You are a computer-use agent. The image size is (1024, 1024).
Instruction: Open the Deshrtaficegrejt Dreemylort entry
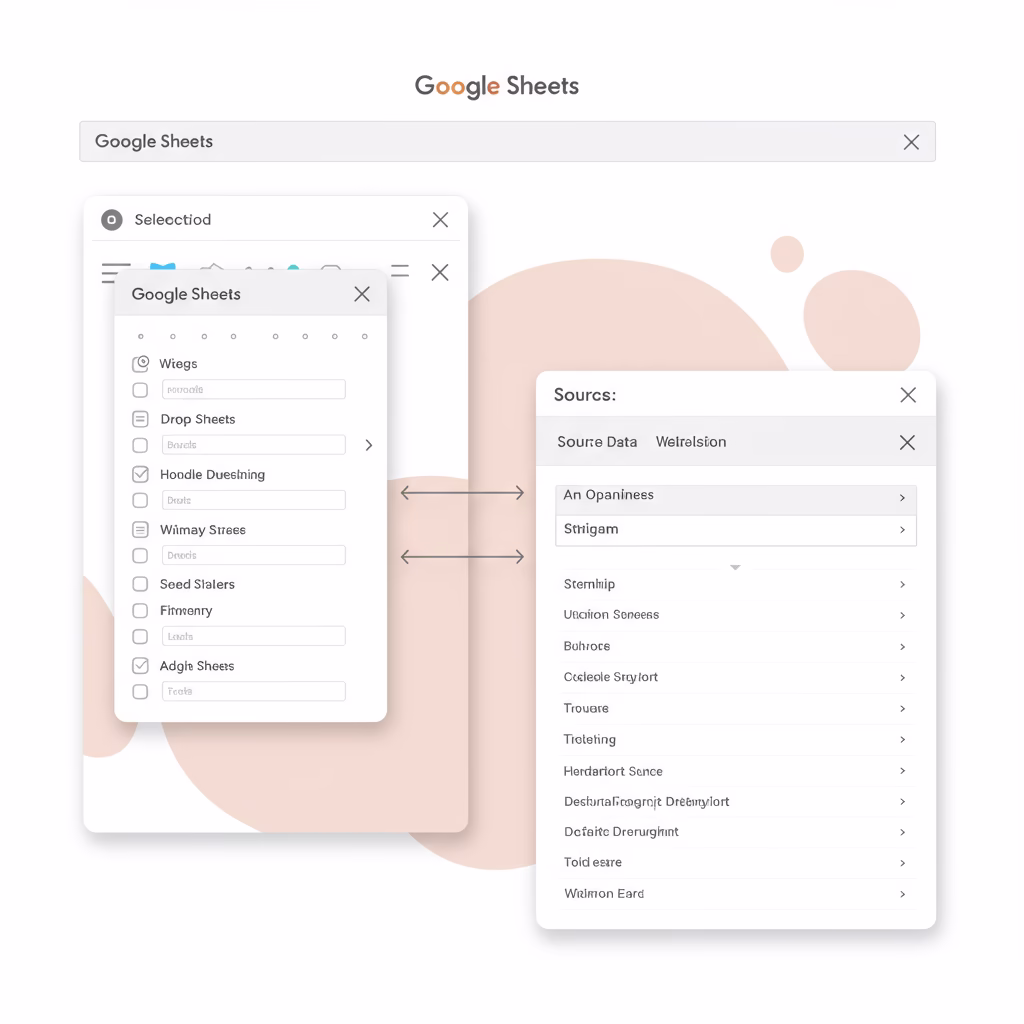pyautogui.click(x=735, y=801)
